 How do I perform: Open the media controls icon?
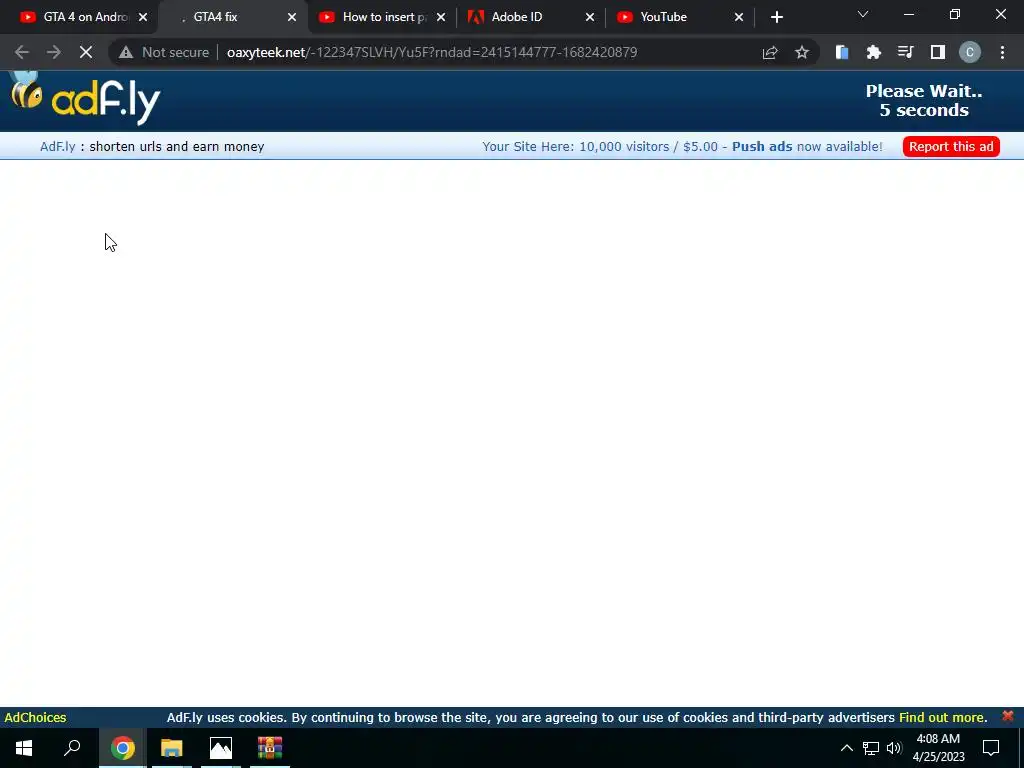tap(906, 52)
